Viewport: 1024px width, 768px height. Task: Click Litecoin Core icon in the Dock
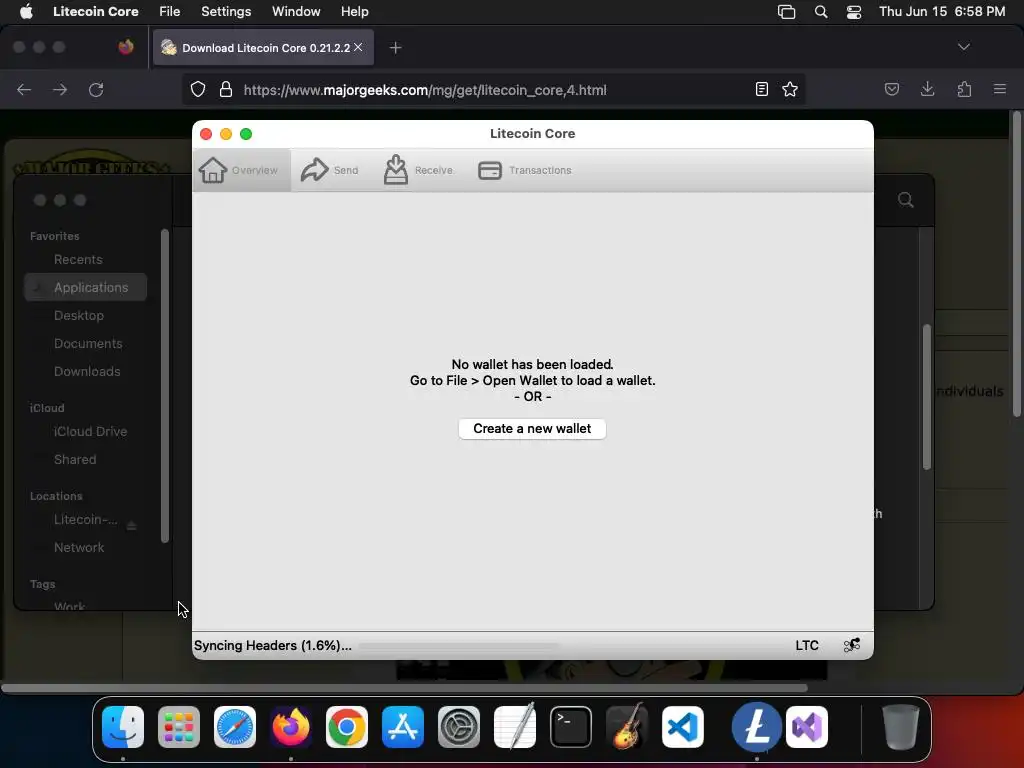(x=756, y=727)
